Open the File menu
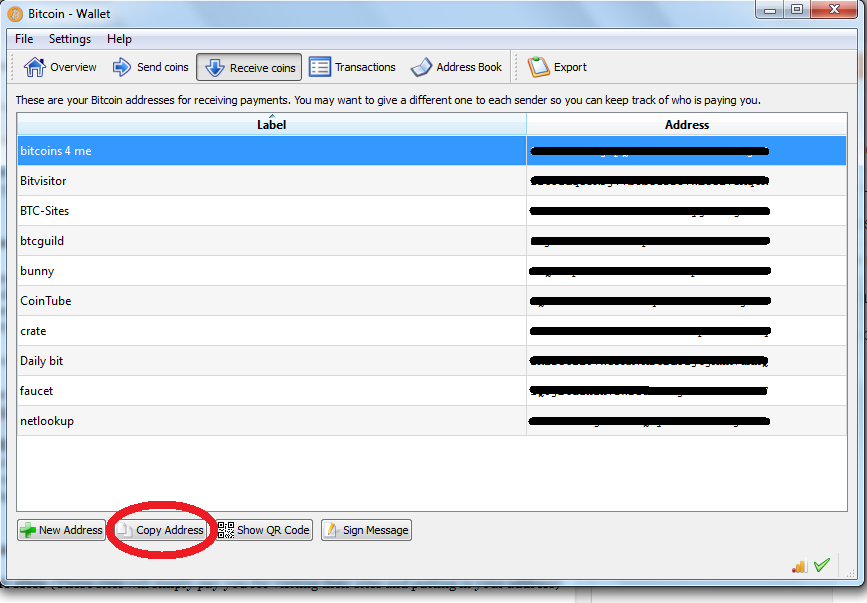 click(x=24, y=39)
